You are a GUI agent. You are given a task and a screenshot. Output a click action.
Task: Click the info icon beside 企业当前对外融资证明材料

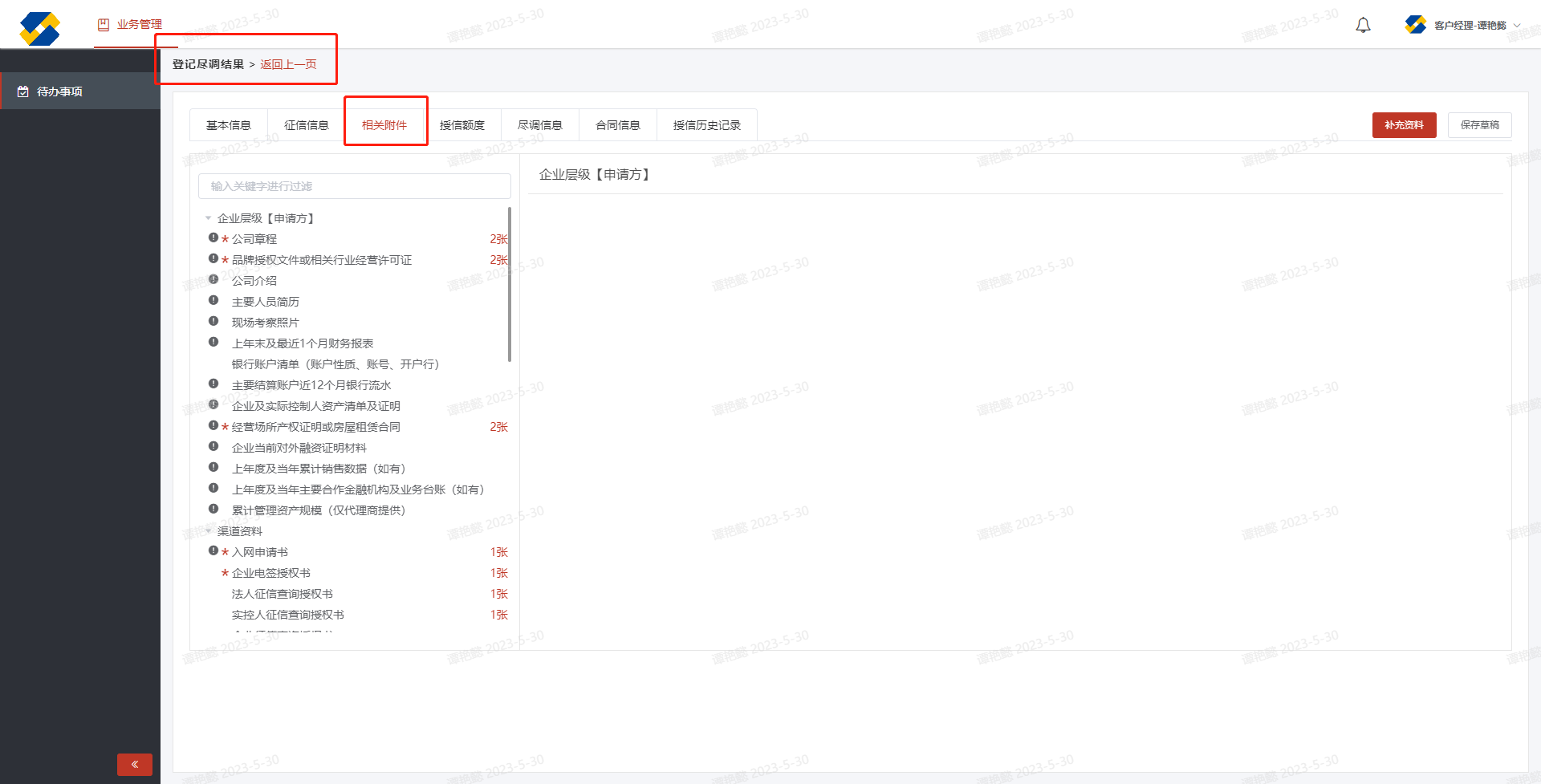(x=213, y=446)
